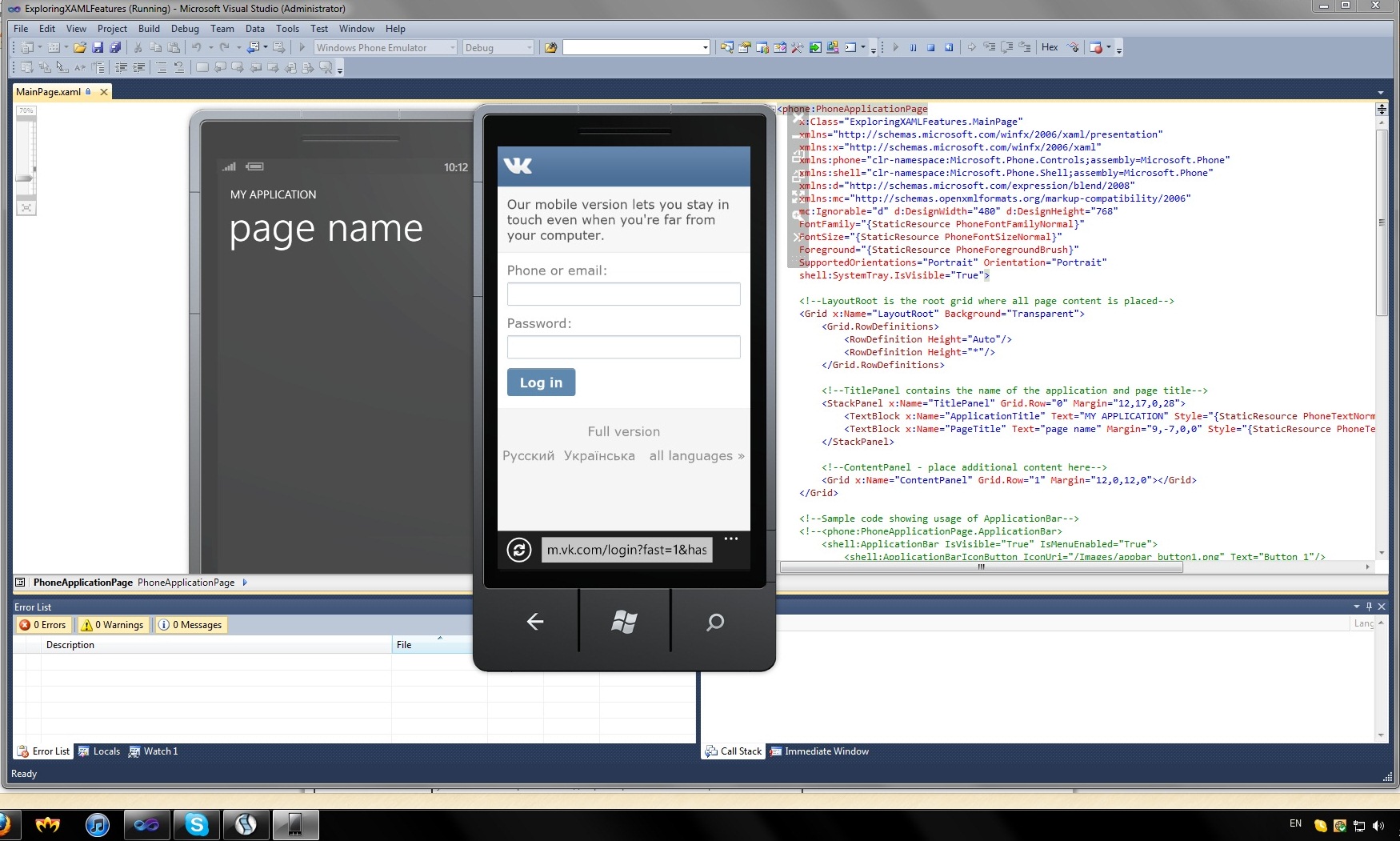Open Redo history dropdown arrow
1400x841 pixels.
coord(238,48)
